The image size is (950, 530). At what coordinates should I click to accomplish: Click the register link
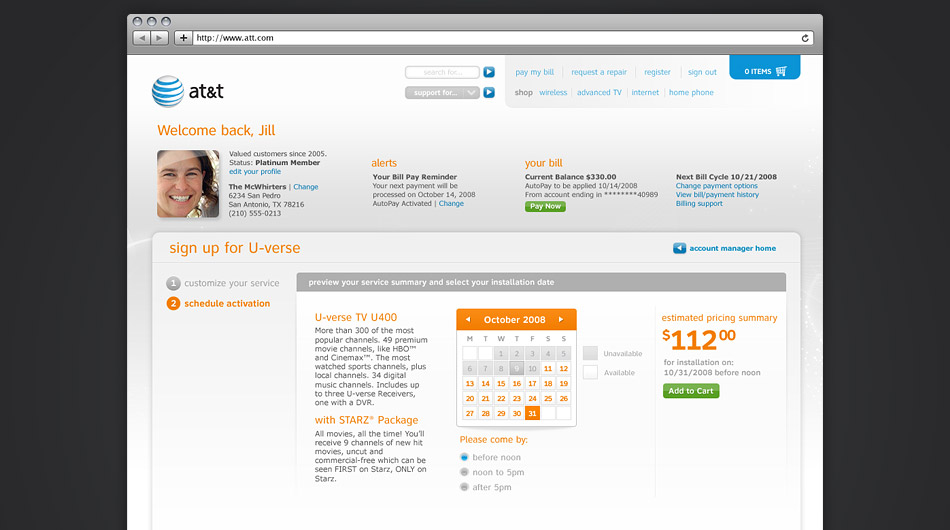657,72
